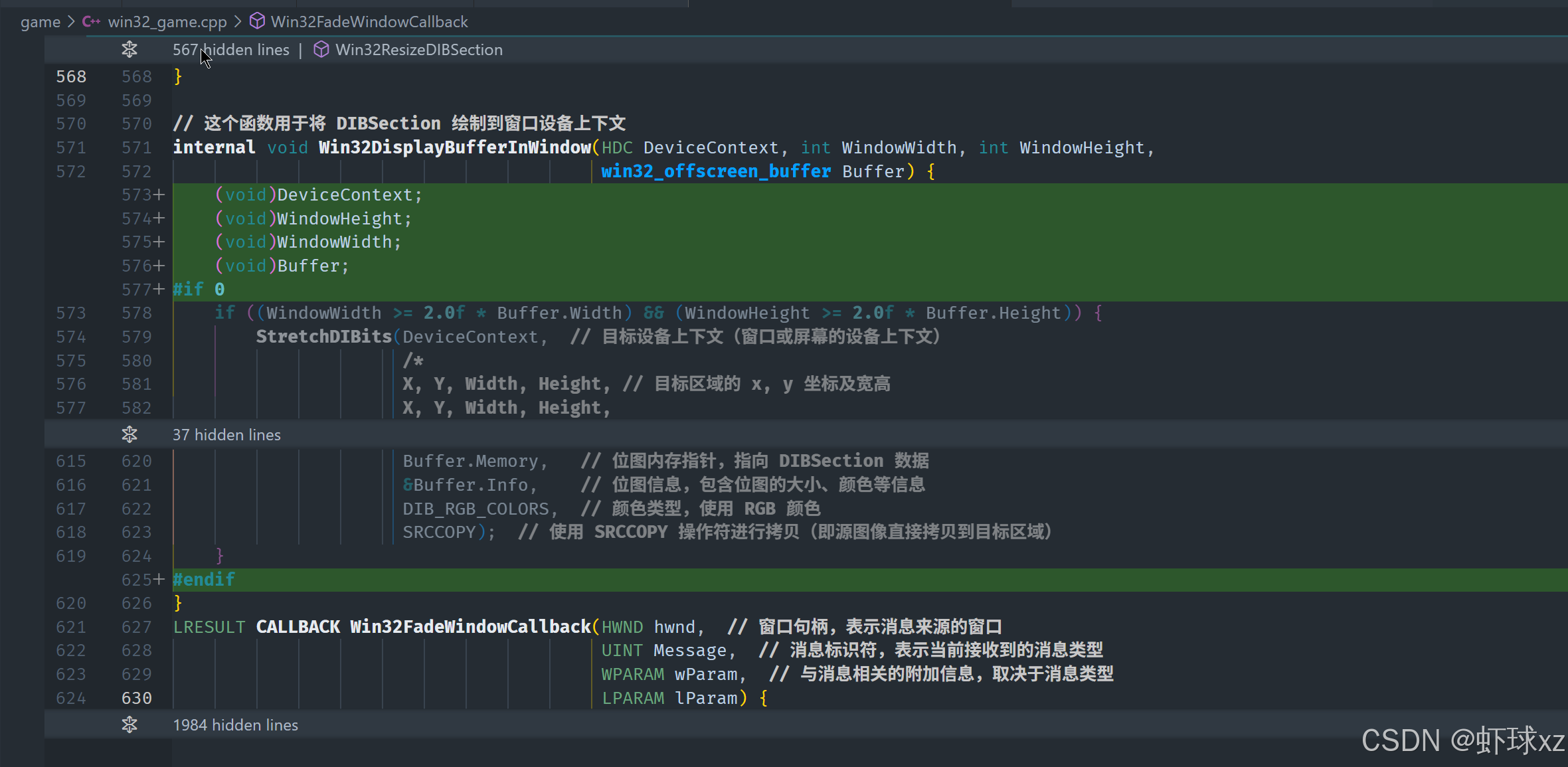Reveal the 567 hidden lines text
1568x767 pixels.
(x=231, y=50)
